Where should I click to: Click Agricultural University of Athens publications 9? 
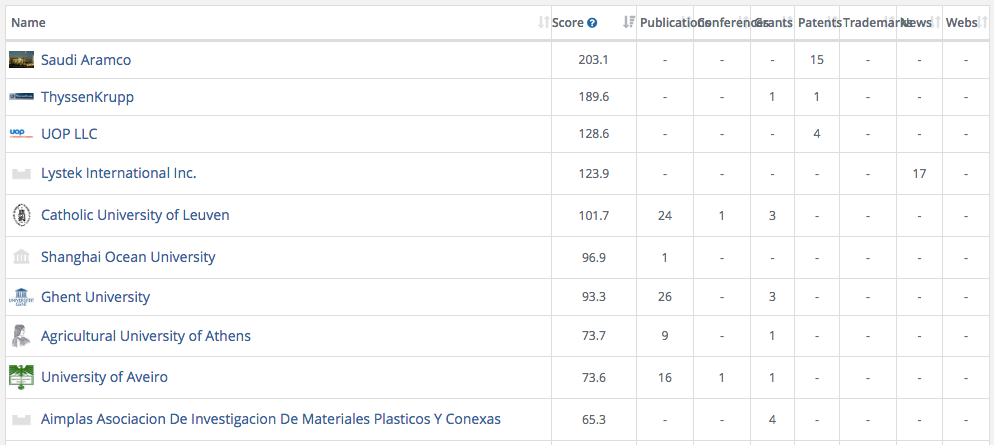[x=664, y=336]
